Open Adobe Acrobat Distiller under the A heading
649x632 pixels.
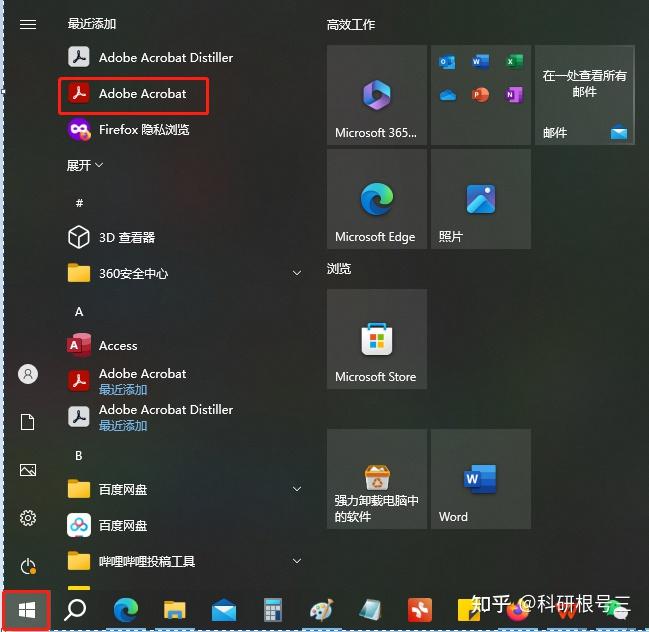(x=150, y=417)
